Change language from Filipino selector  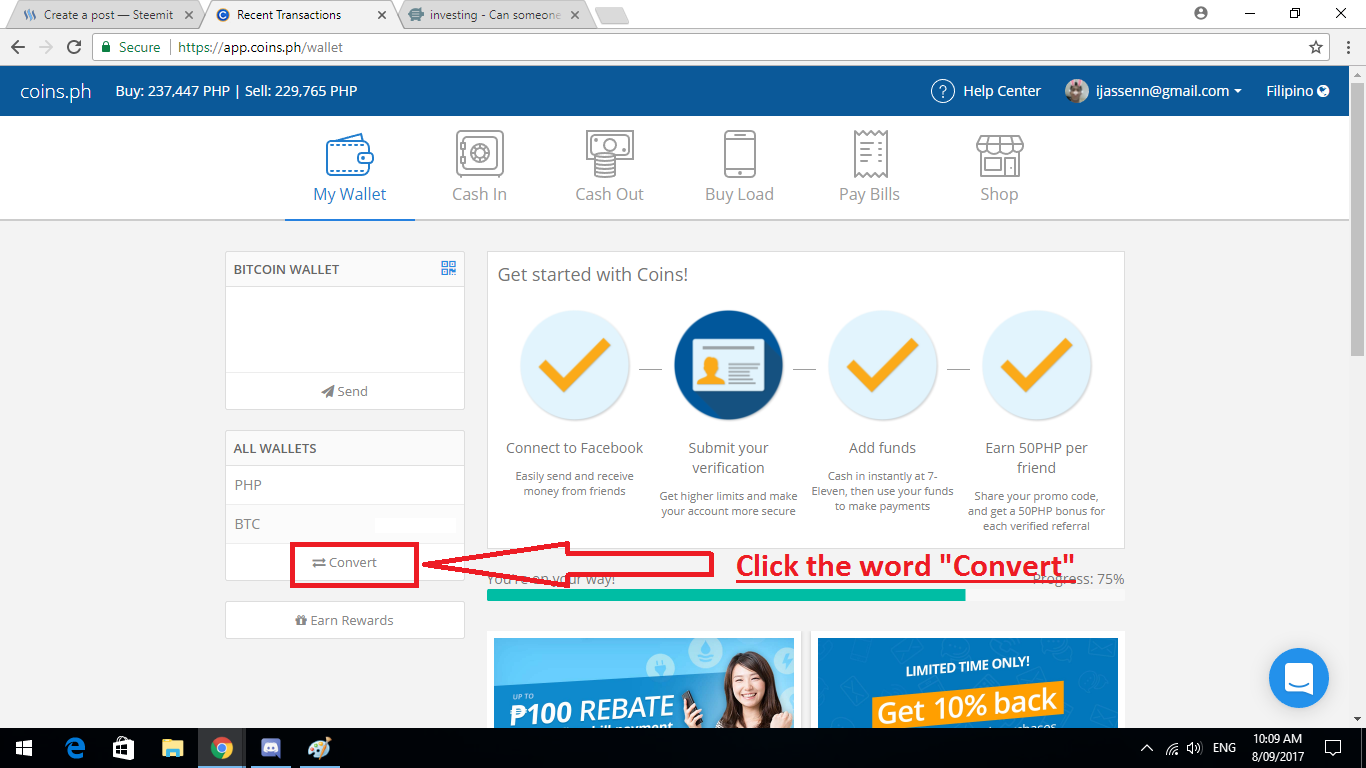[x=1297, y=91]
